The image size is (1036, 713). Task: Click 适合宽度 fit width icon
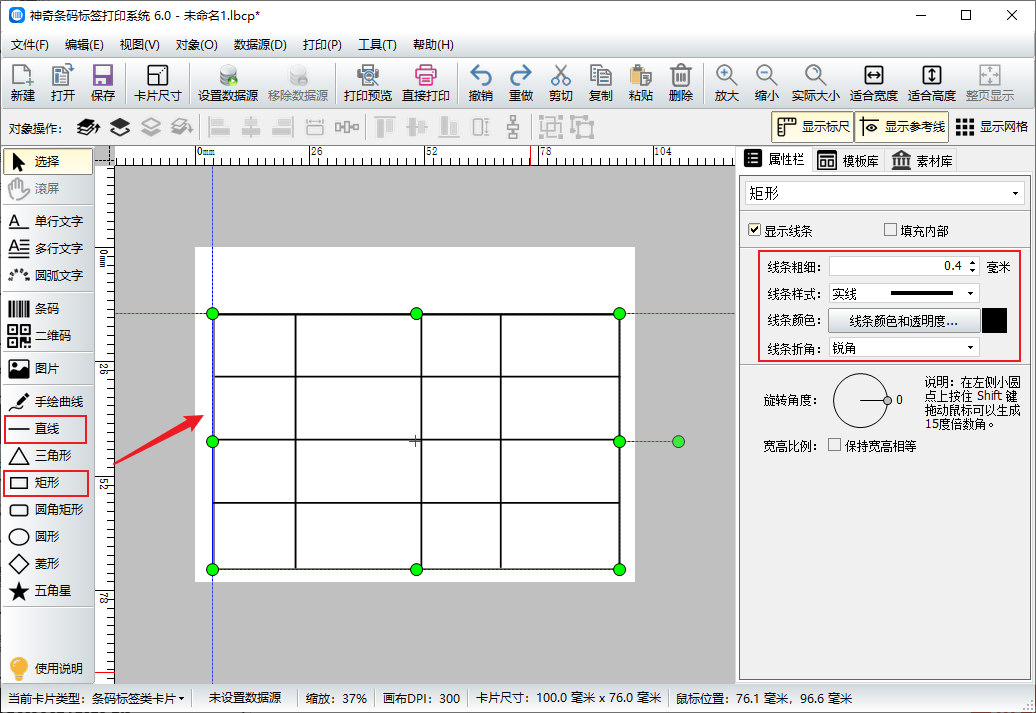tap(873, 83)
